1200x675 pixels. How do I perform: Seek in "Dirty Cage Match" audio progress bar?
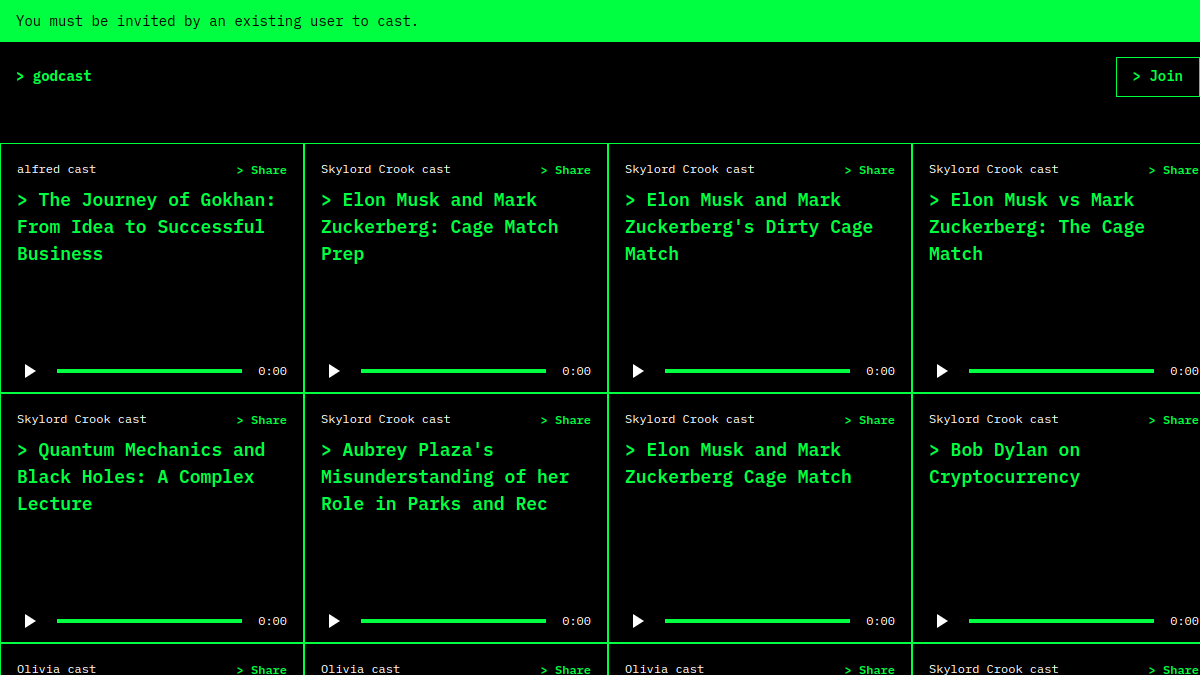(x=757, y=371)
